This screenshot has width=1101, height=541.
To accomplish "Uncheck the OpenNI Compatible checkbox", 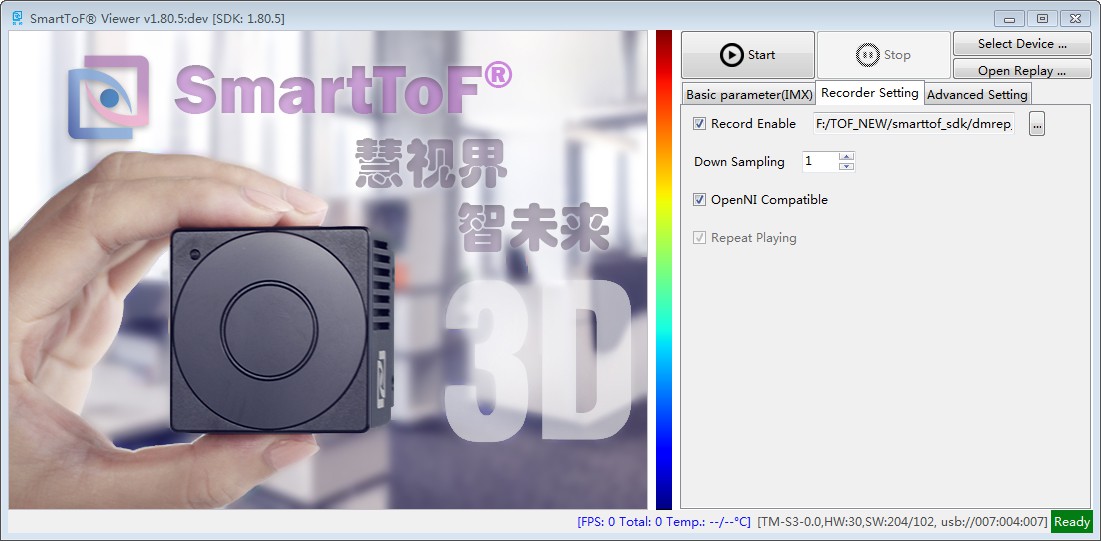I will tap(699, 200).
